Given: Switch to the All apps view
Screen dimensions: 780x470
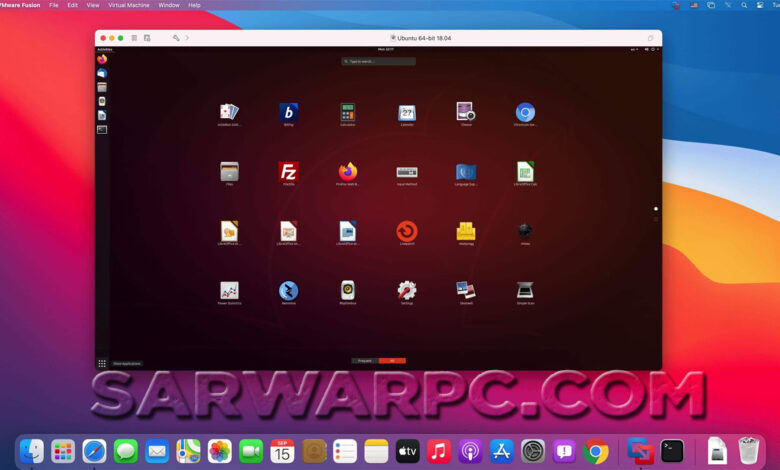Looking at the screenshot, I should coord(392,361).
